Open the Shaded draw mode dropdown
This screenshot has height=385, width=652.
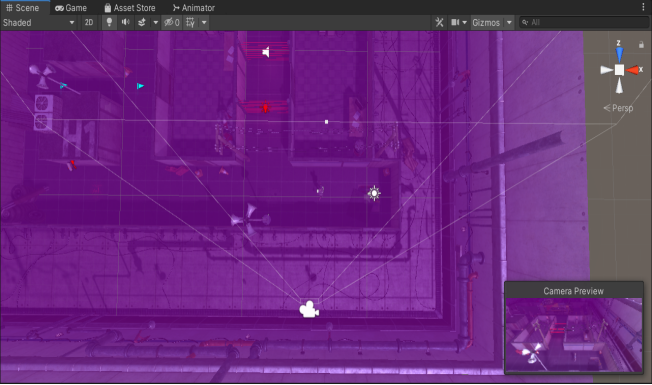39,22
